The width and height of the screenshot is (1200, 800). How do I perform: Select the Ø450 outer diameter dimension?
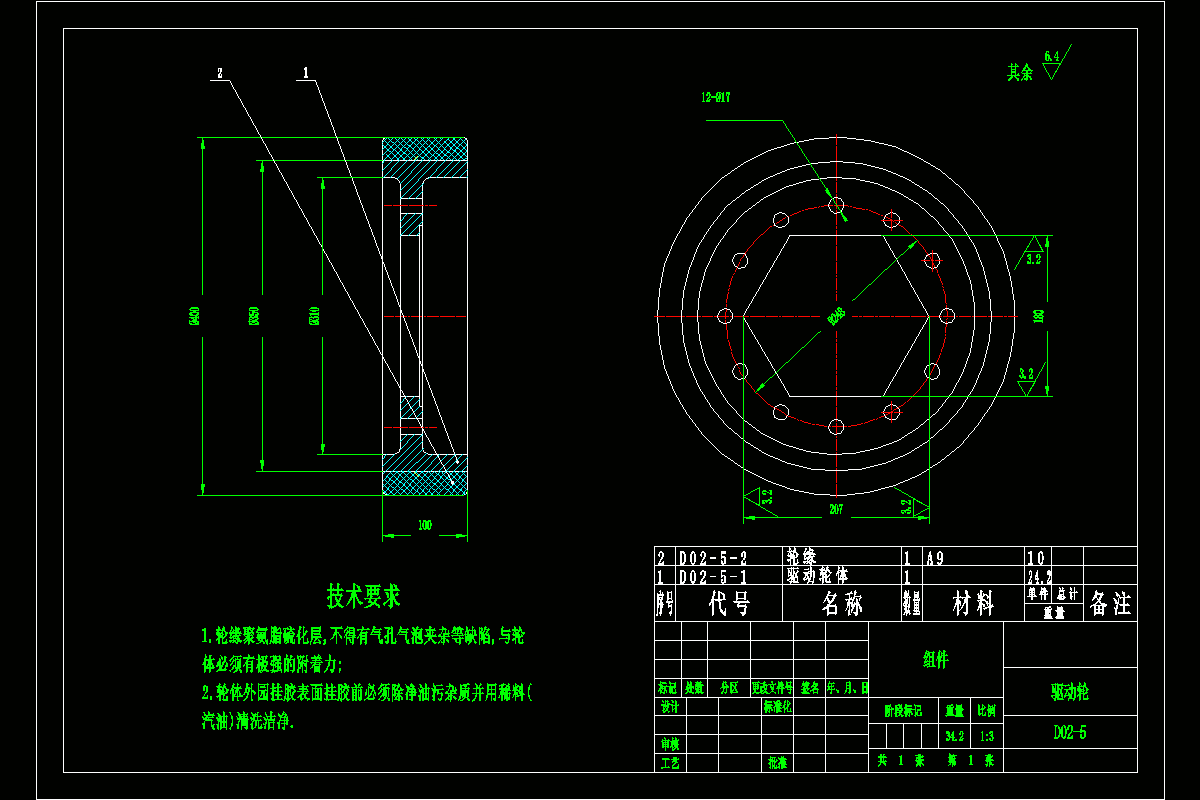pyautogui.click(x=195, y=316)
